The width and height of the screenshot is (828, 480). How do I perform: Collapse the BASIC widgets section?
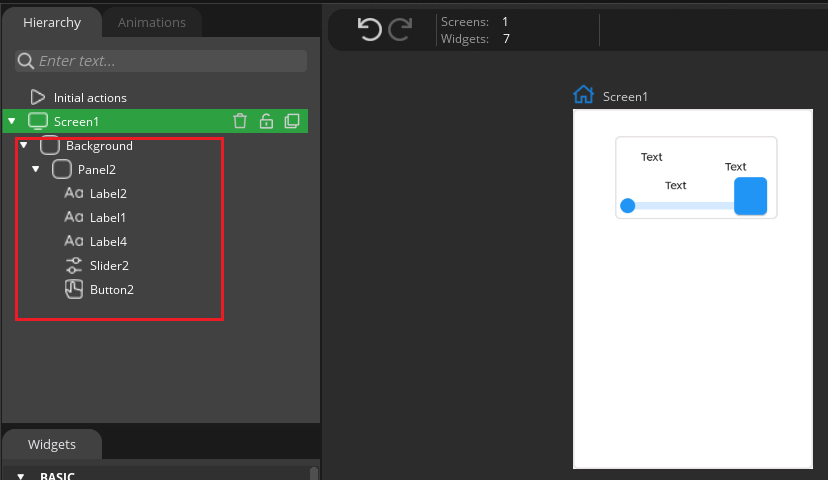[21, 476]
